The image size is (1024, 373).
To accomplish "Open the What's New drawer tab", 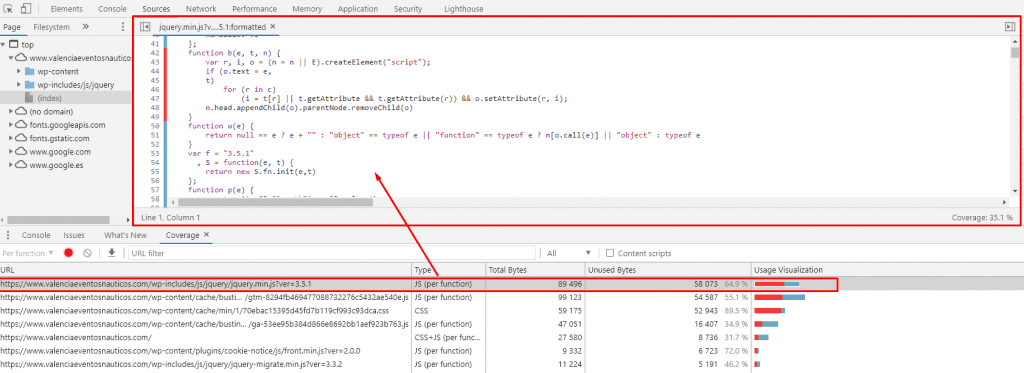I will 125,235.
